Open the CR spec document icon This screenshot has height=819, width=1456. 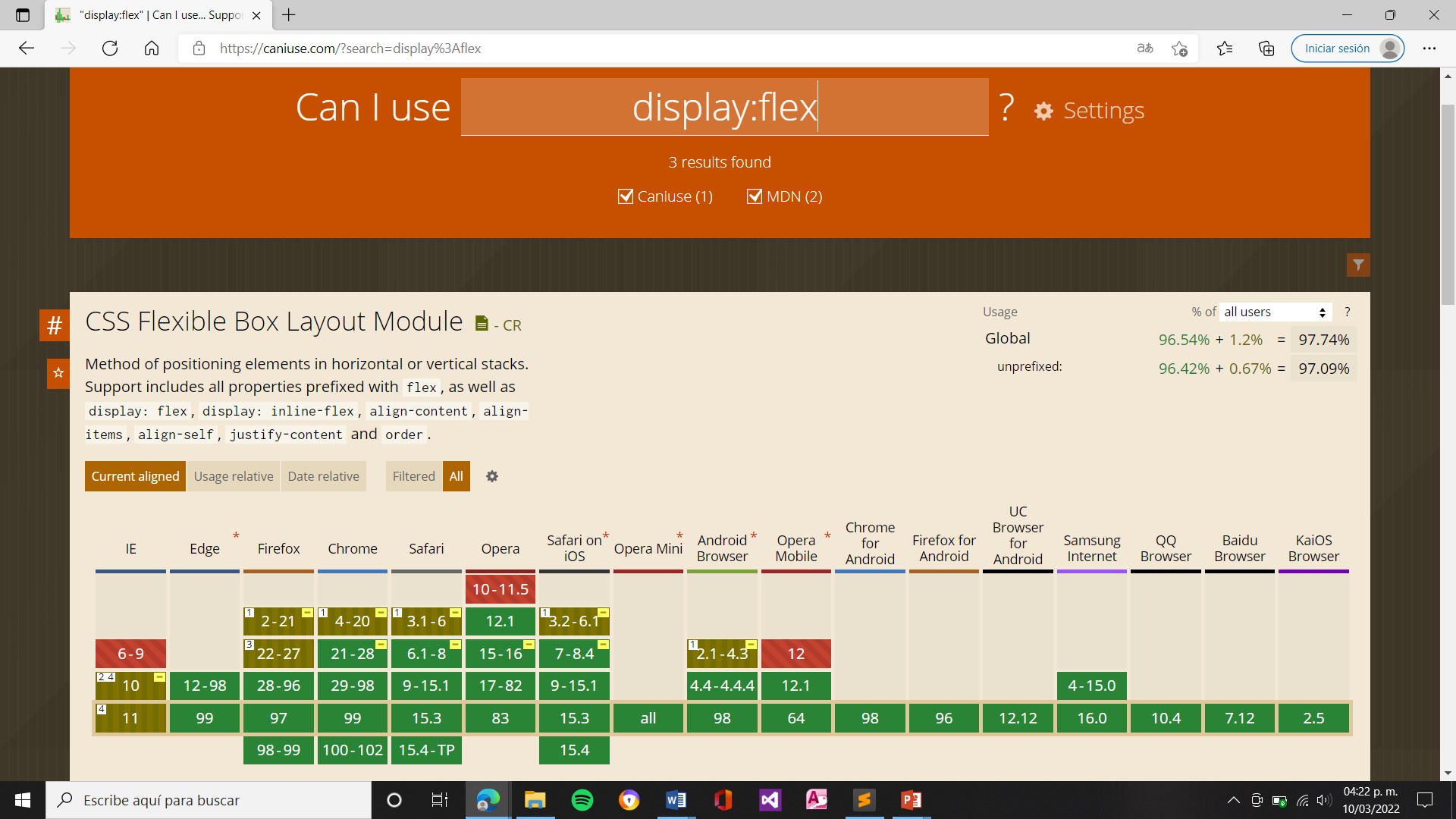481,324
